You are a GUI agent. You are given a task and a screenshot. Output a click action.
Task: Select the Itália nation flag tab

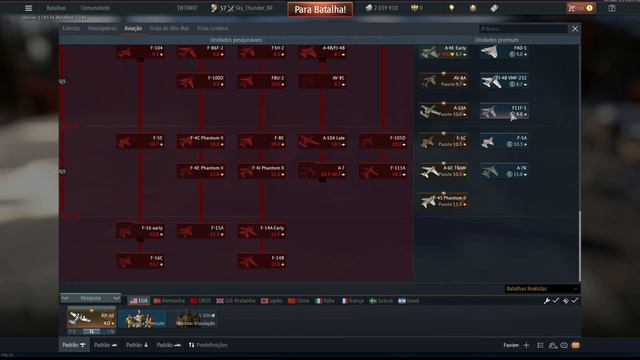coord(325,301)
